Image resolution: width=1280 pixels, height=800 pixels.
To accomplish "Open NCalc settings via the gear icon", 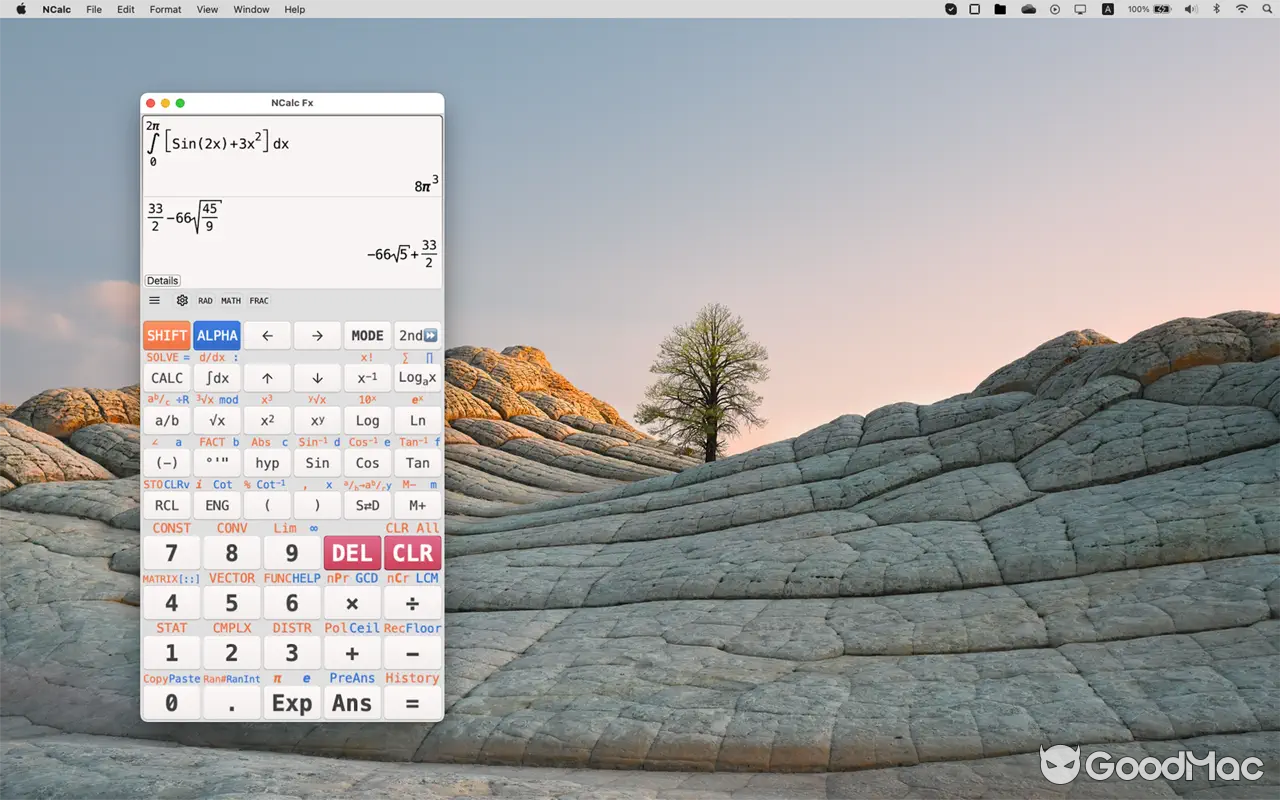I will (x=182, y=300).
